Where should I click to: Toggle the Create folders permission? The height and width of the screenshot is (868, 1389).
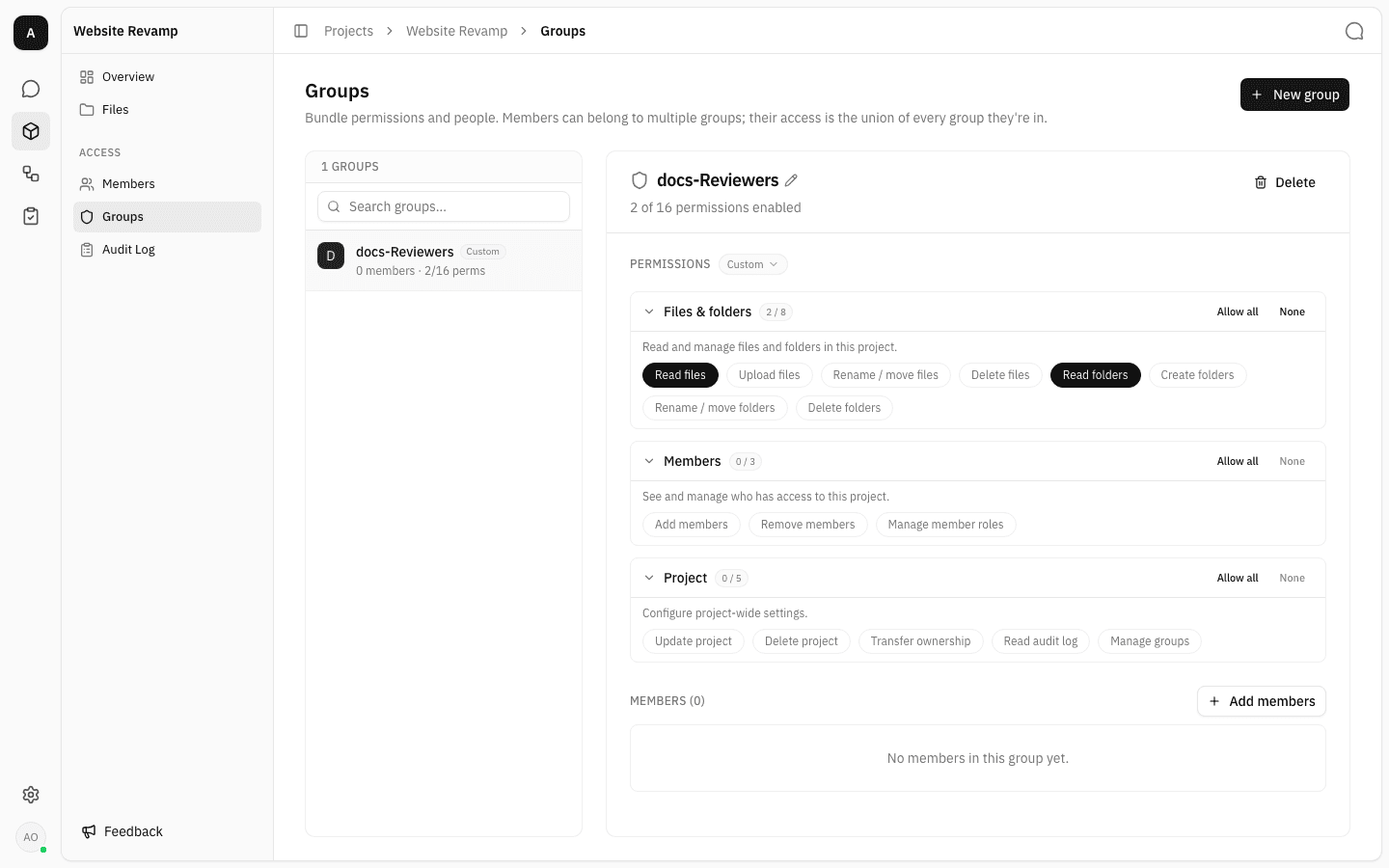point(1197,375)
